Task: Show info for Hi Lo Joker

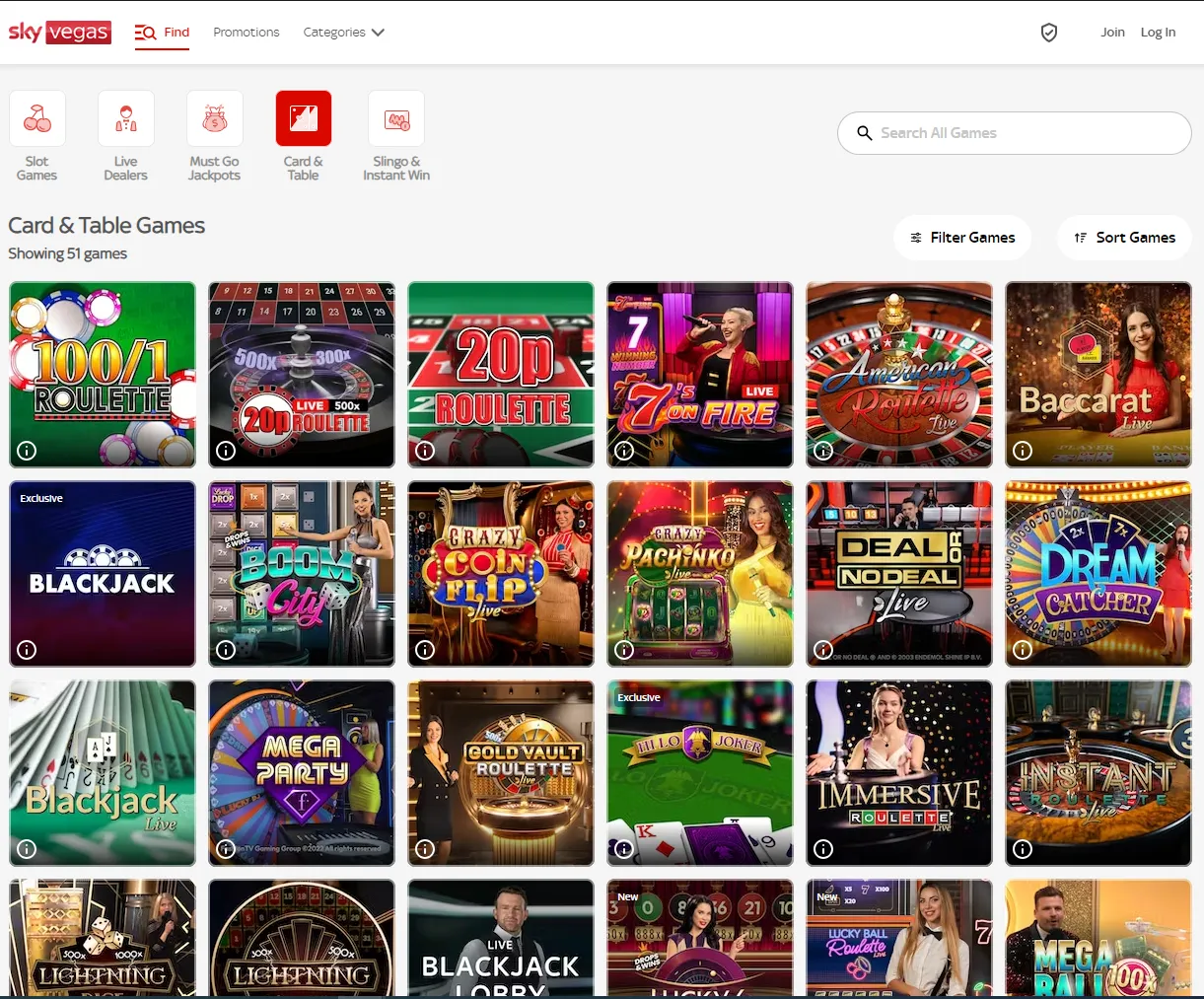Action: point(624,849)
